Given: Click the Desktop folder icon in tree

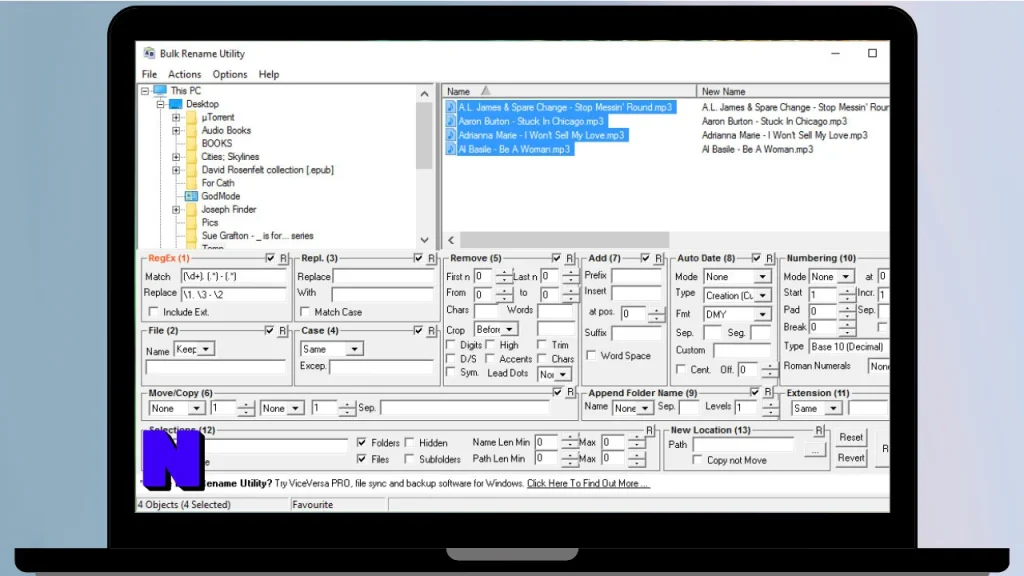Looking at the screenshot, I should (175, 104).
